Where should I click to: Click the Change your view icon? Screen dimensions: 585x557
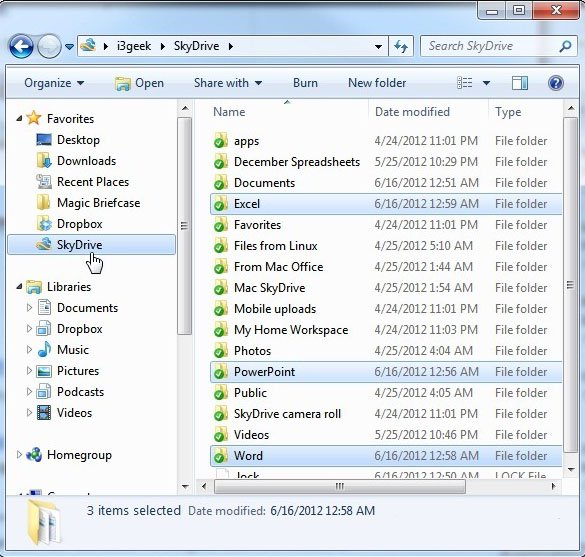465,83
